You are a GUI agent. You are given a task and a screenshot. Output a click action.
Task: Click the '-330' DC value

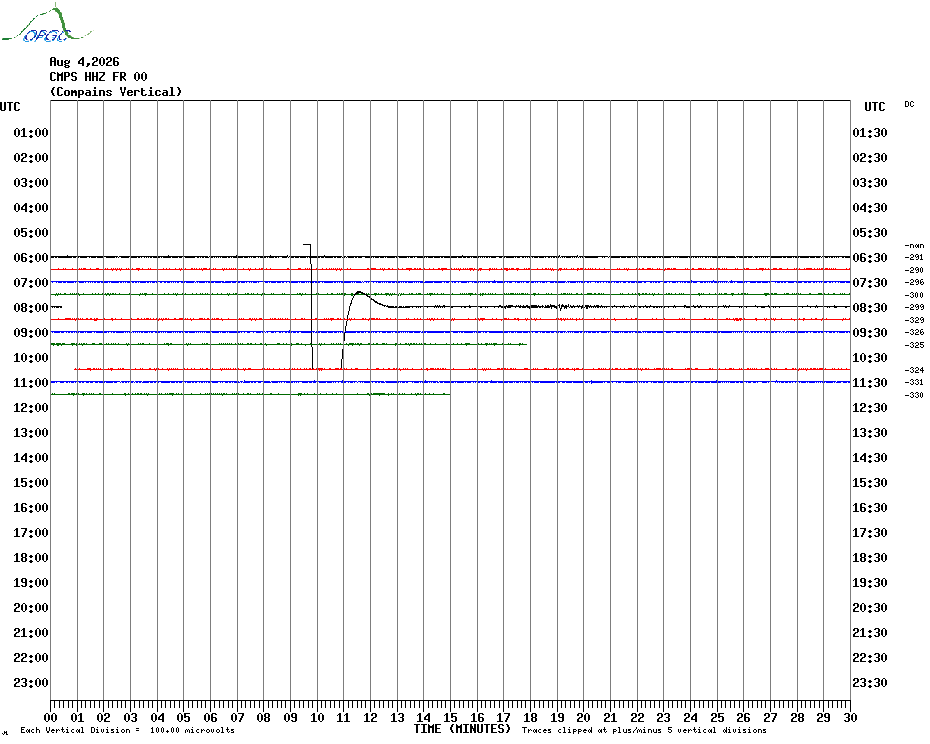914,395
